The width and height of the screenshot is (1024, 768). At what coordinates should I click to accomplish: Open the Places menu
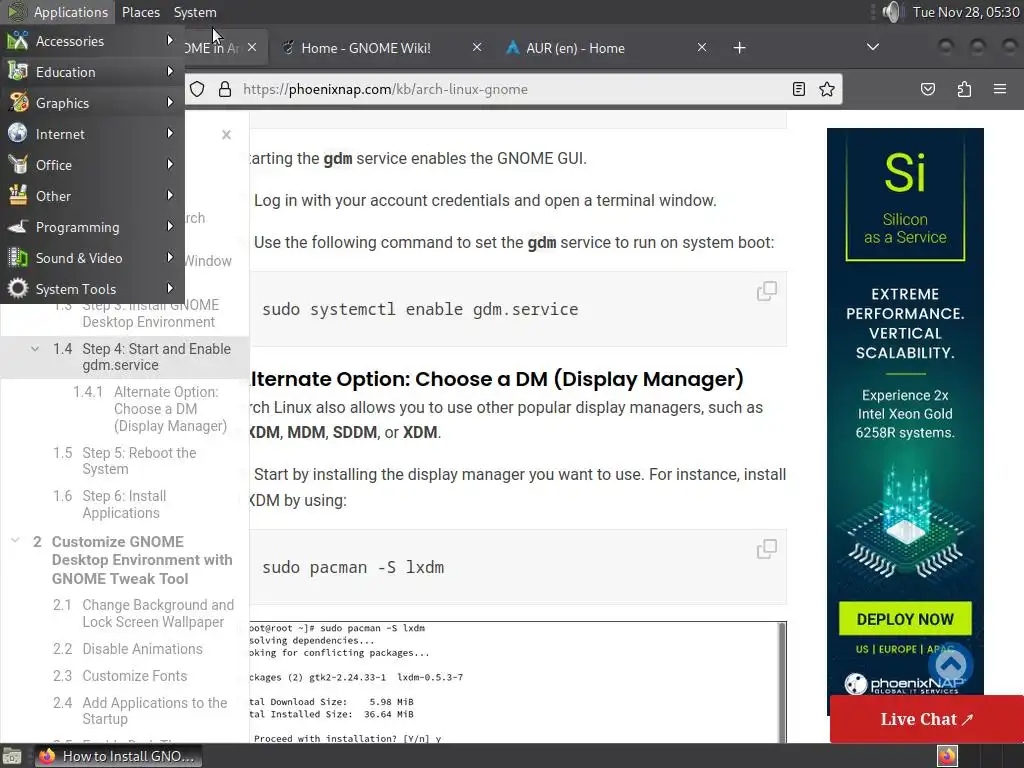140,12
